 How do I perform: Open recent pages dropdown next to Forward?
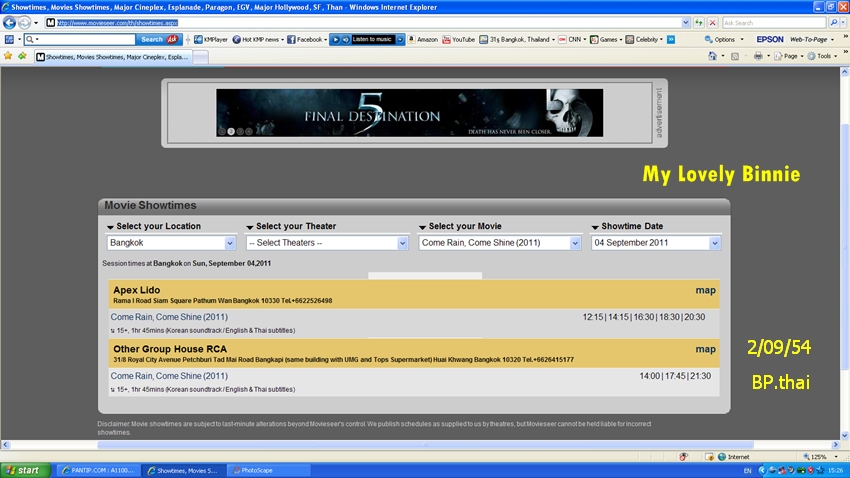click(x=36, y=23)
